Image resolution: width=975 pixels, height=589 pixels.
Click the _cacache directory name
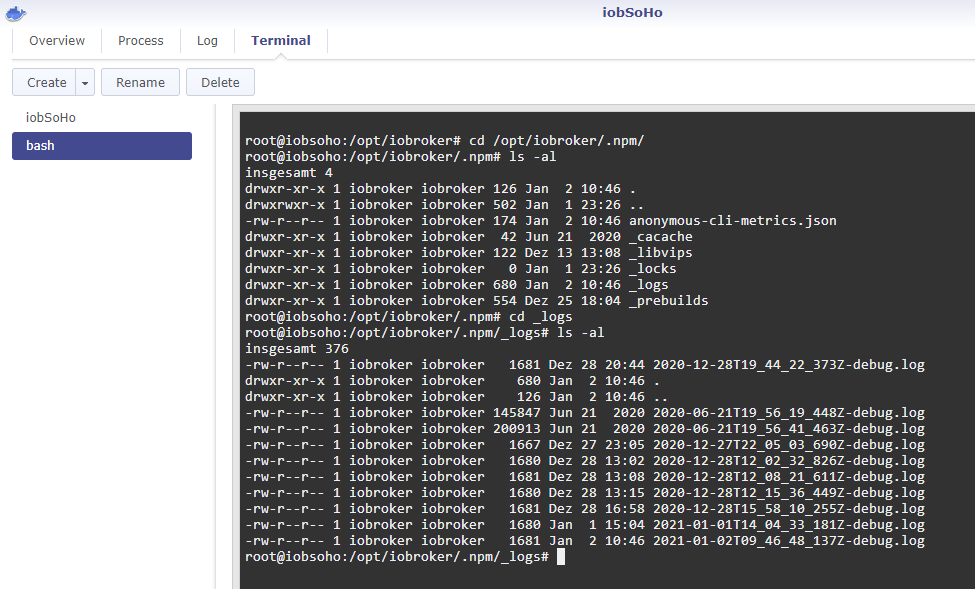(x=660, y=237)
